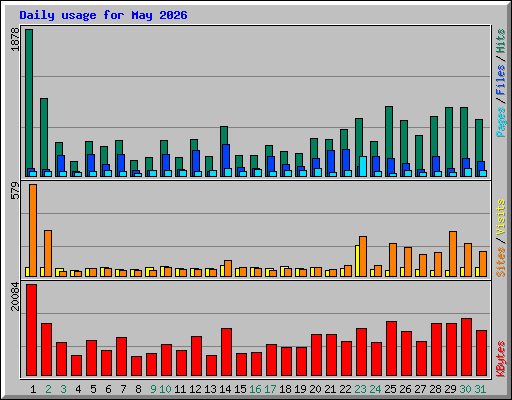Click day label 28 on x-axis

point(435,389)
